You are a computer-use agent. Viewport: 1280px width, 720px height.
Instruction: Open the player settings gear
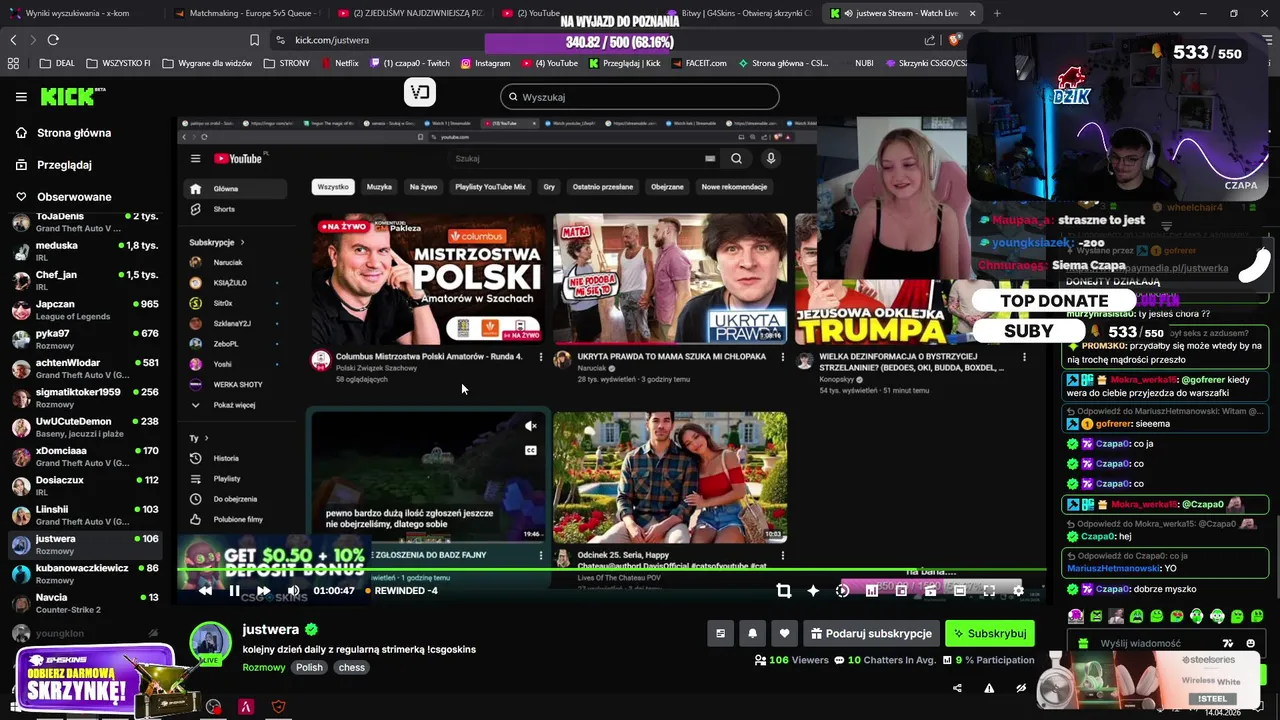(x=1018, y=591)
